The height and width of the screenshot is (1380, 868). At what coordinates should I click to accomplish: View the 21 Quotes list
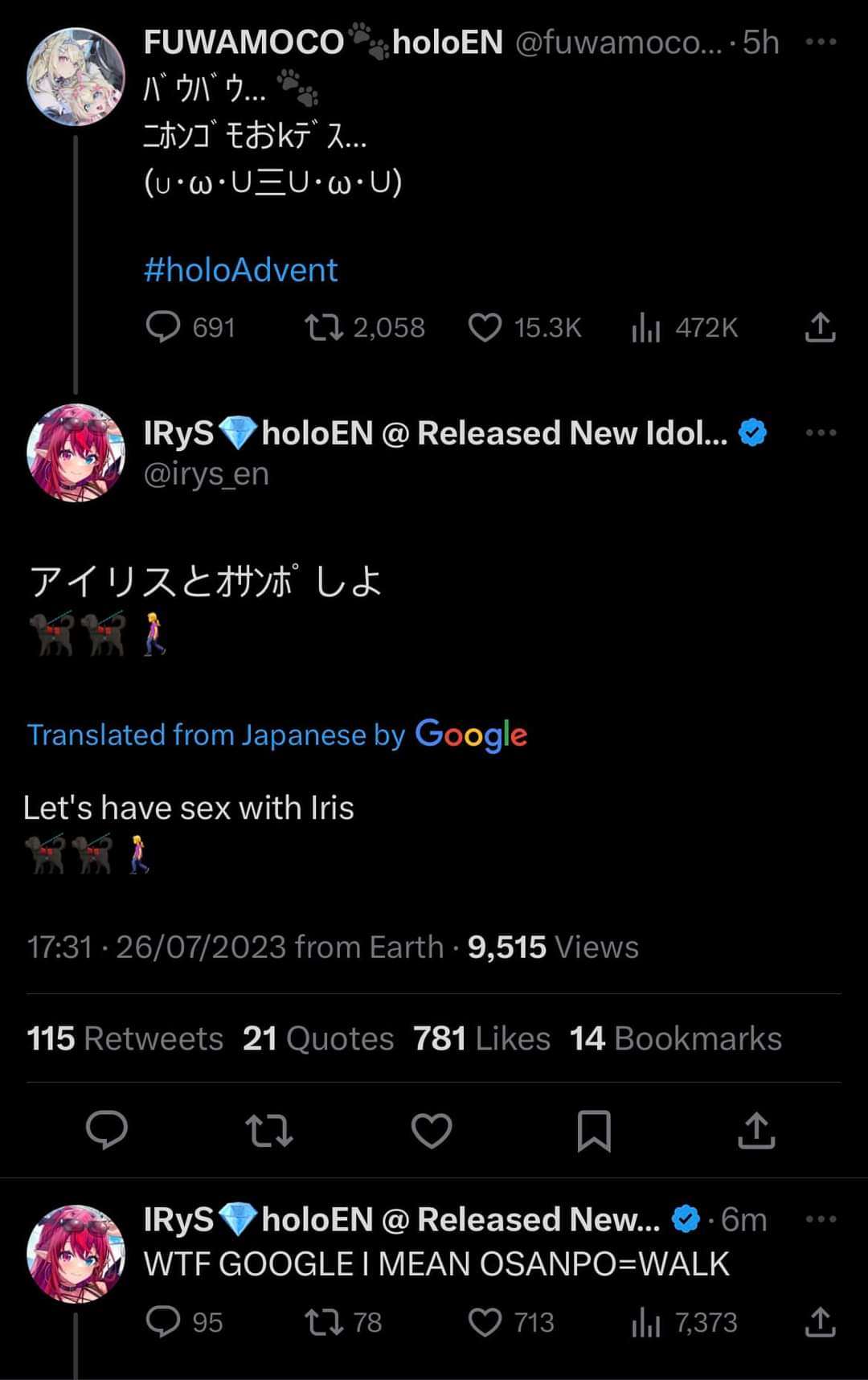pos(318,1038)
